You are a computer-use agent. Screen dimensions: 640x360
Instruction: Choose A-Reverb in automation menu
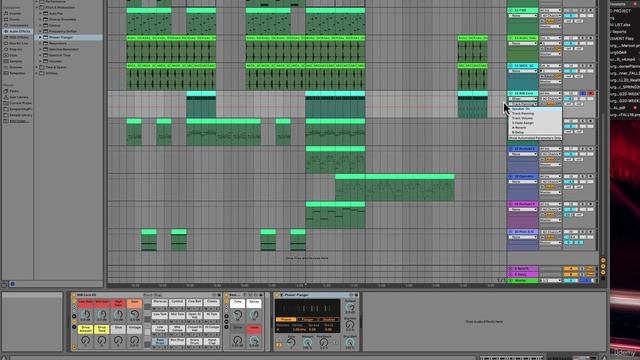[x=535, y=128]
